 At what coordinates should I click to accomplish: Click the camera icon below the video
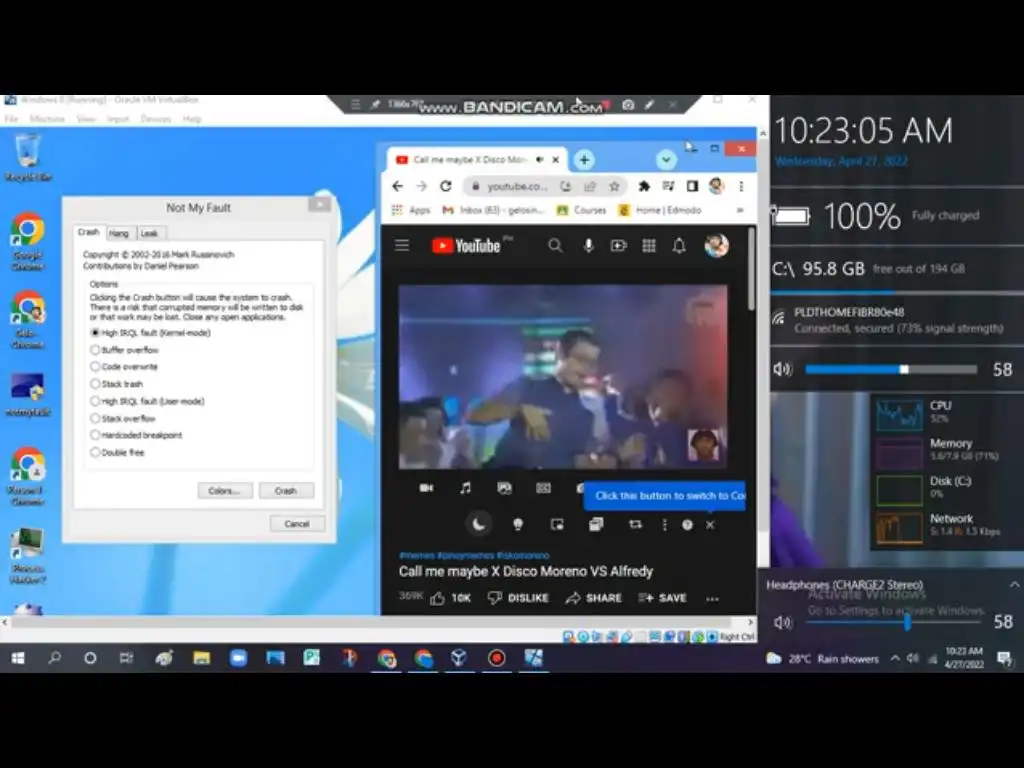point(426,488)
